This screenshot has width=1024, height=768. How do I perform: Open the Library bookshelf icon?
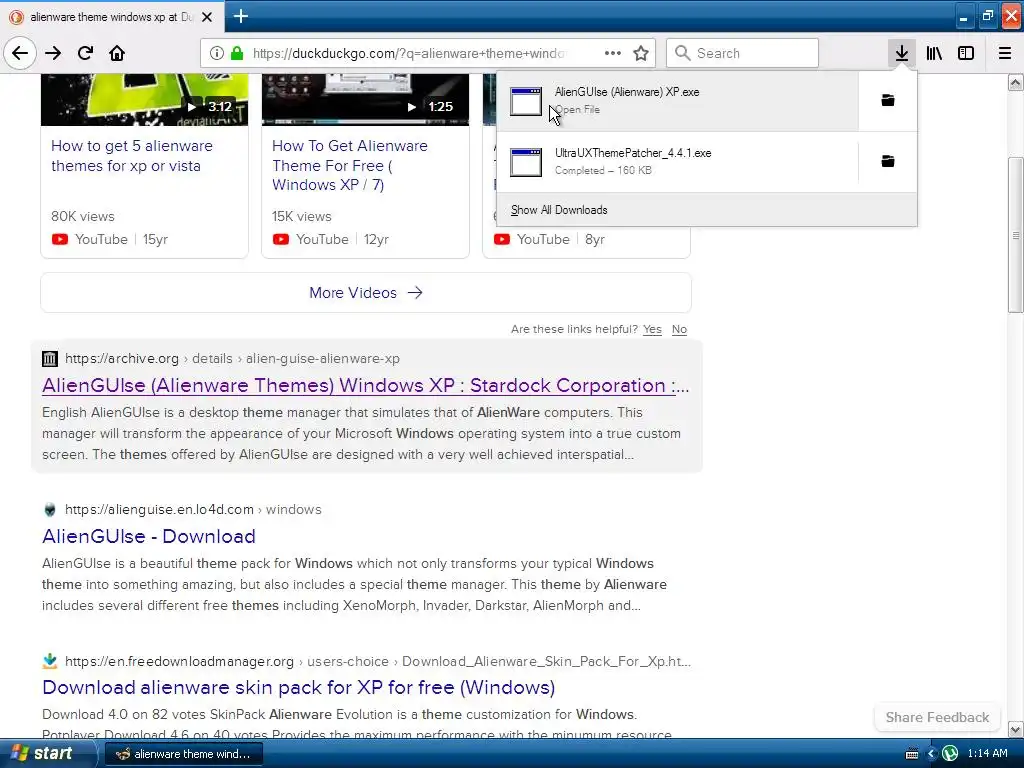click(x=934, y=53)
